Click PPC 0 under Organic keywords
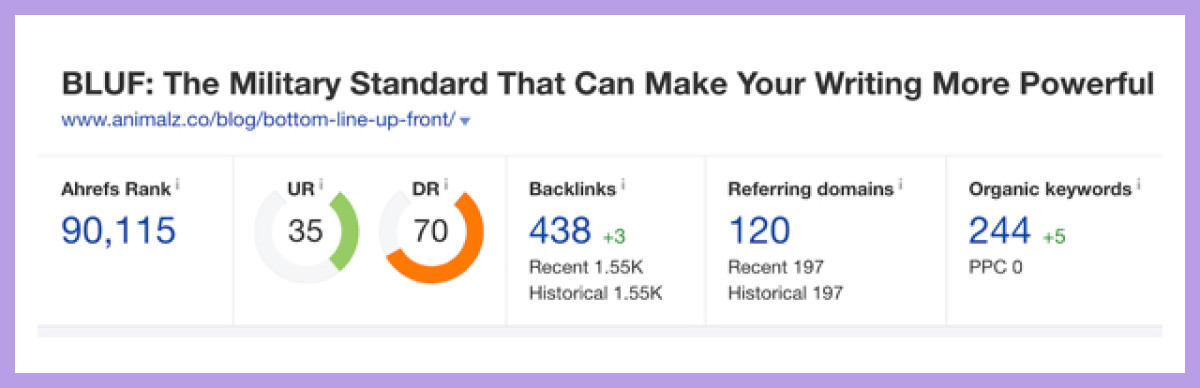1200x388 pixels. pos(996,268)
